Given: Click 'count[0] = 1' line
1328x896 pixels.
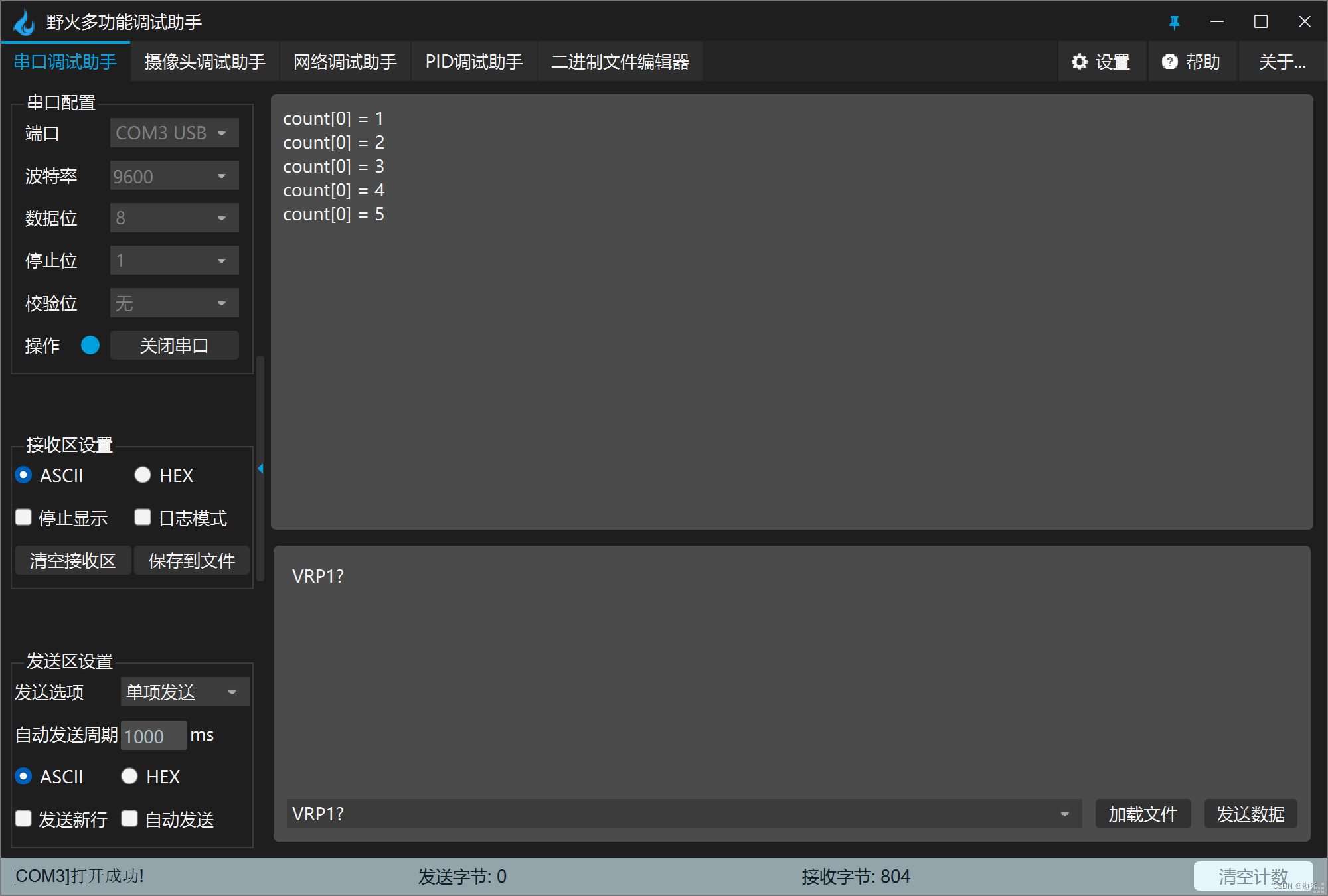Looking at the screenshot, I should 333,119.
